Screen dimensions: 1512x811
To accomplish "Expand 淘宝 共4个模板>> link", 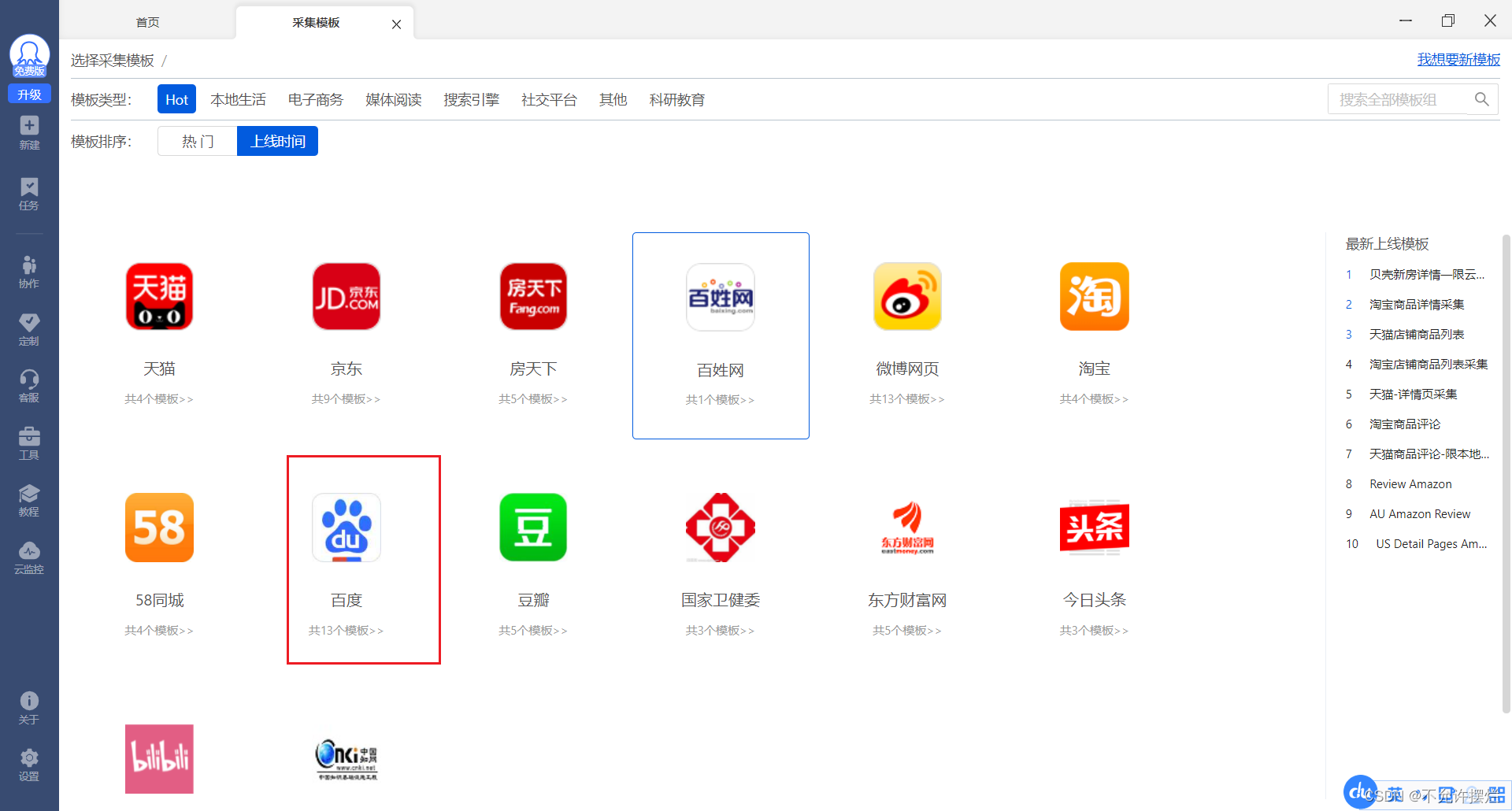I will click(1095, 399).
